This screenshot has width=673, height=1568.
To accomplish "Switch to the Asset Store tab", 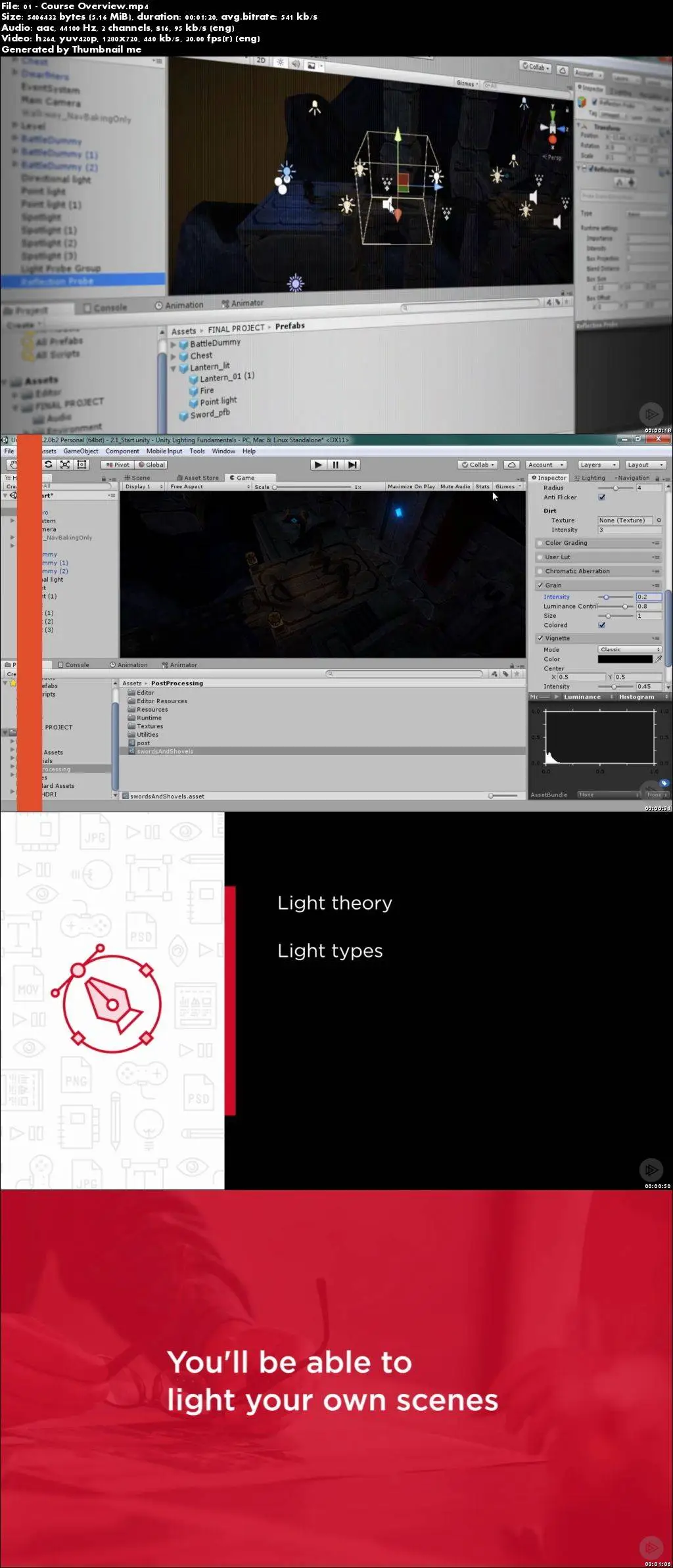I will pos(198,478).
